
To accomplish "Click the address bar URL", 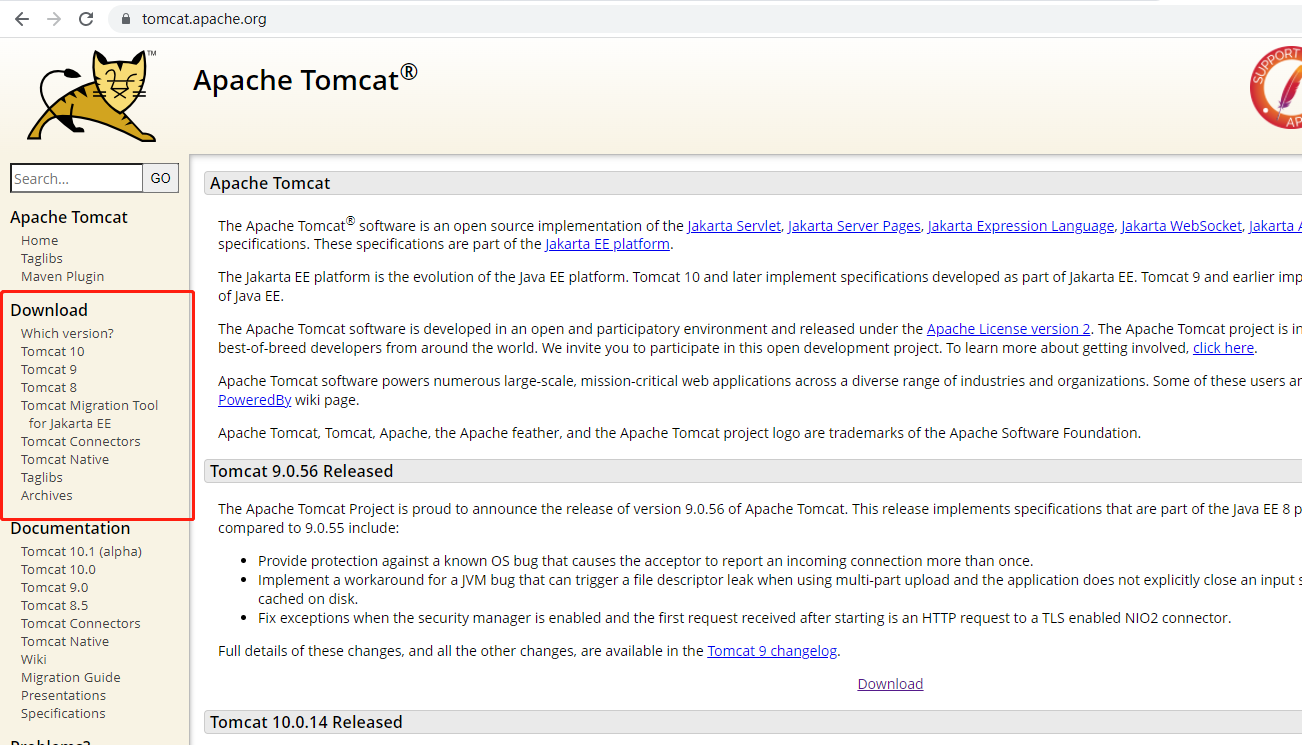I will [x=204, y=19].
